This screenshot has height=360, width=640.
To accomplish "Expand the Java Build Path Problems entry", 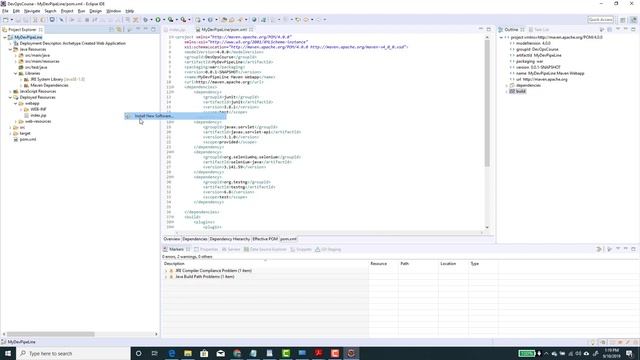I will pyautogui.click(x=166, y=277).
